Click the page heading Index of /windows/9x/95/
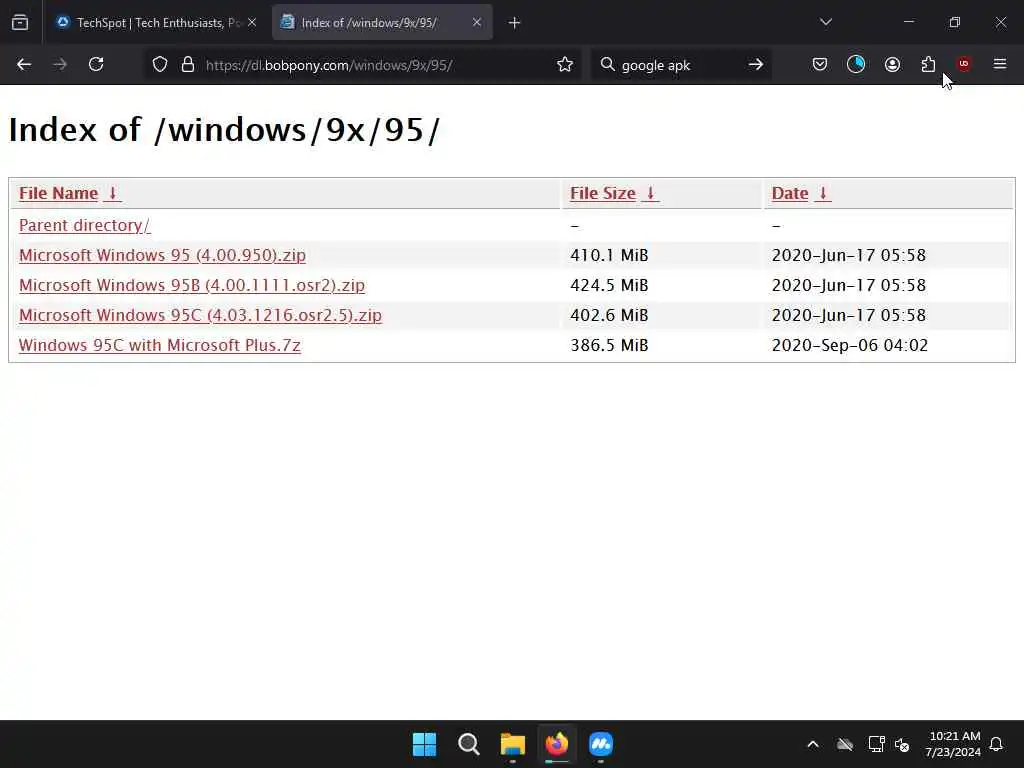Viewport: 1024px width, 768px height. (x=224, y=129)
